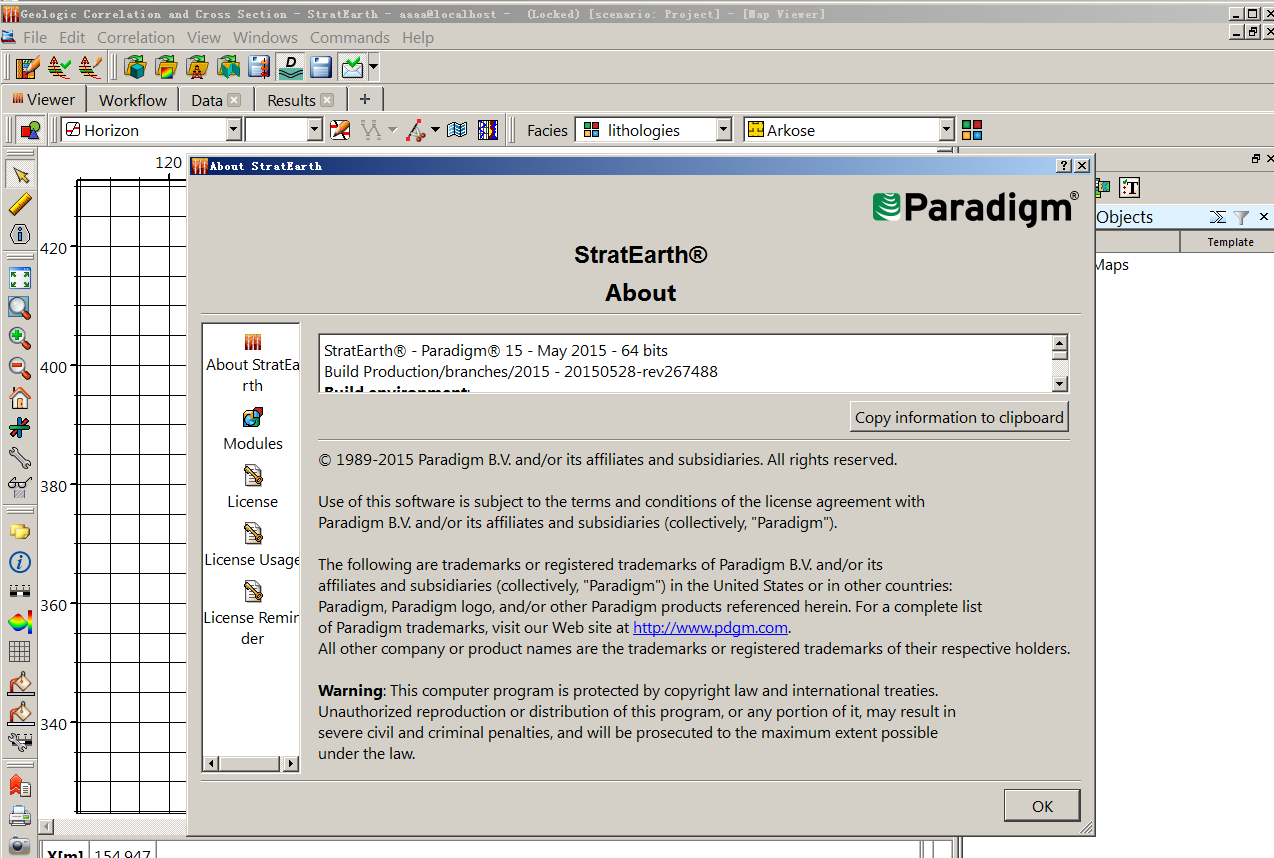Switch to the Workflow tab
Screen dimensions: 1274x858
[133, 100]
